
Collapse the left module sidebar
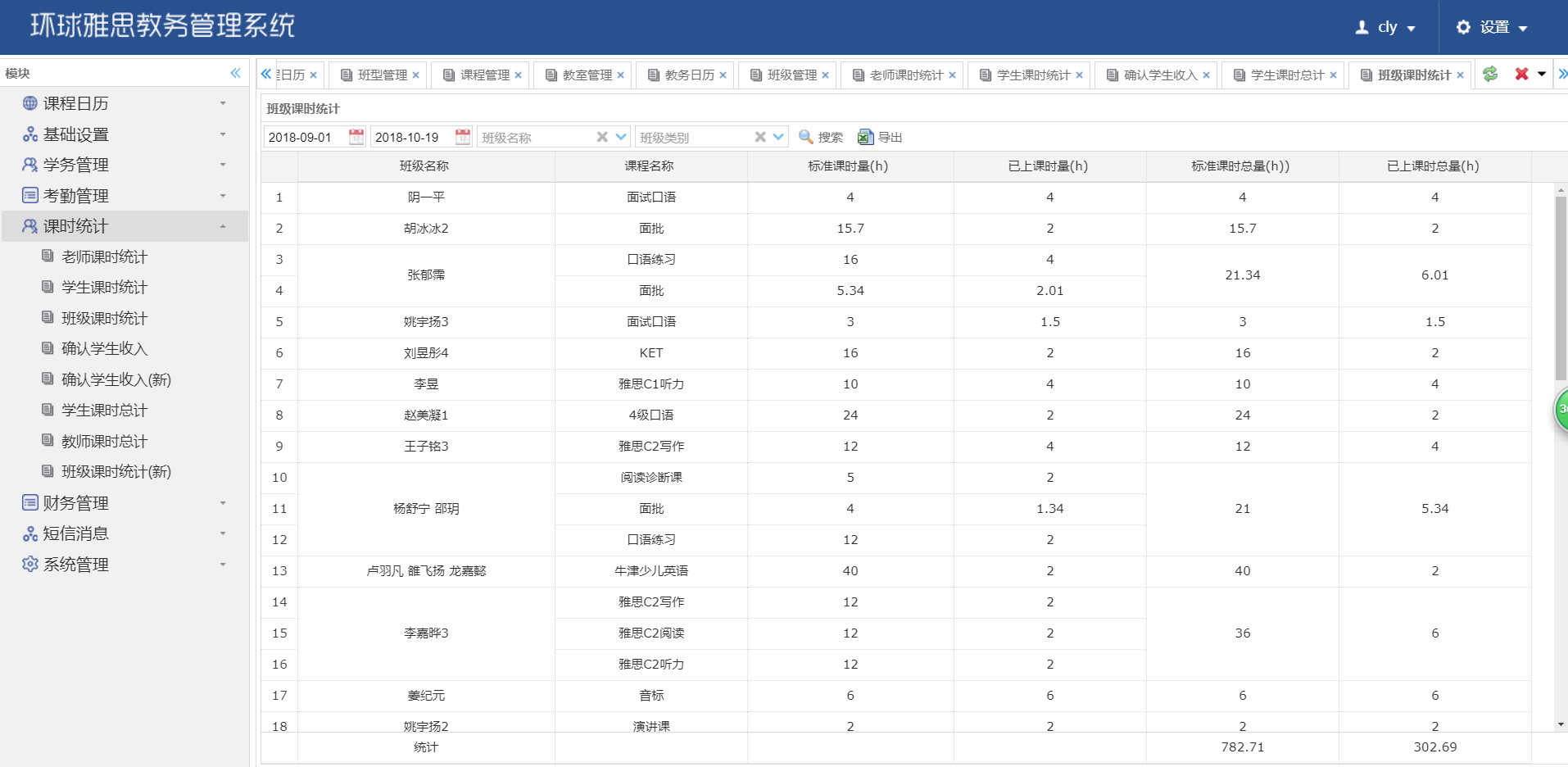coord(236,73)
